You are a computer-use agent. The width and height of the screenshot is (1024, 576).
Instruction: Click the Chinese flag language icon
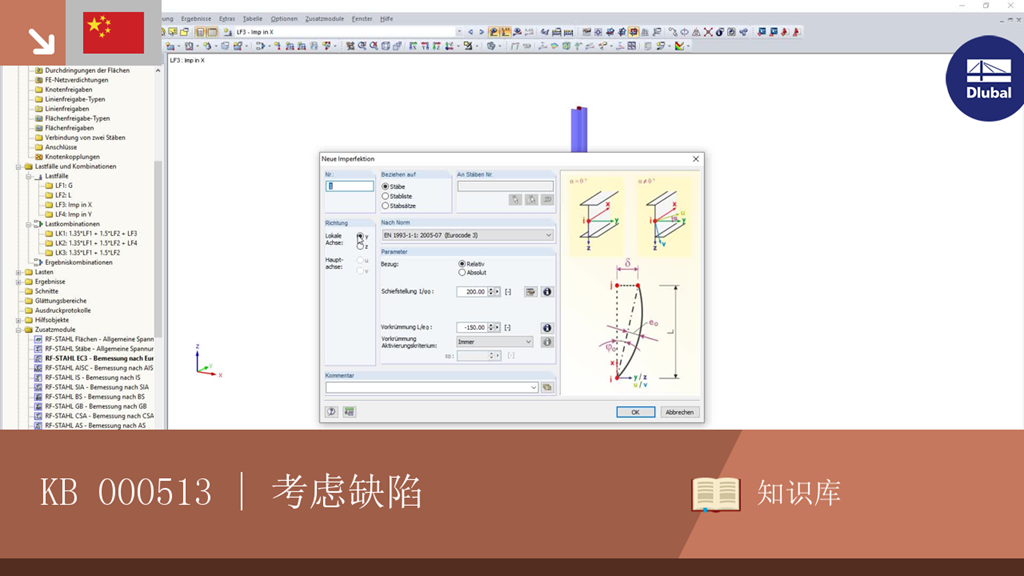[114, 33]
